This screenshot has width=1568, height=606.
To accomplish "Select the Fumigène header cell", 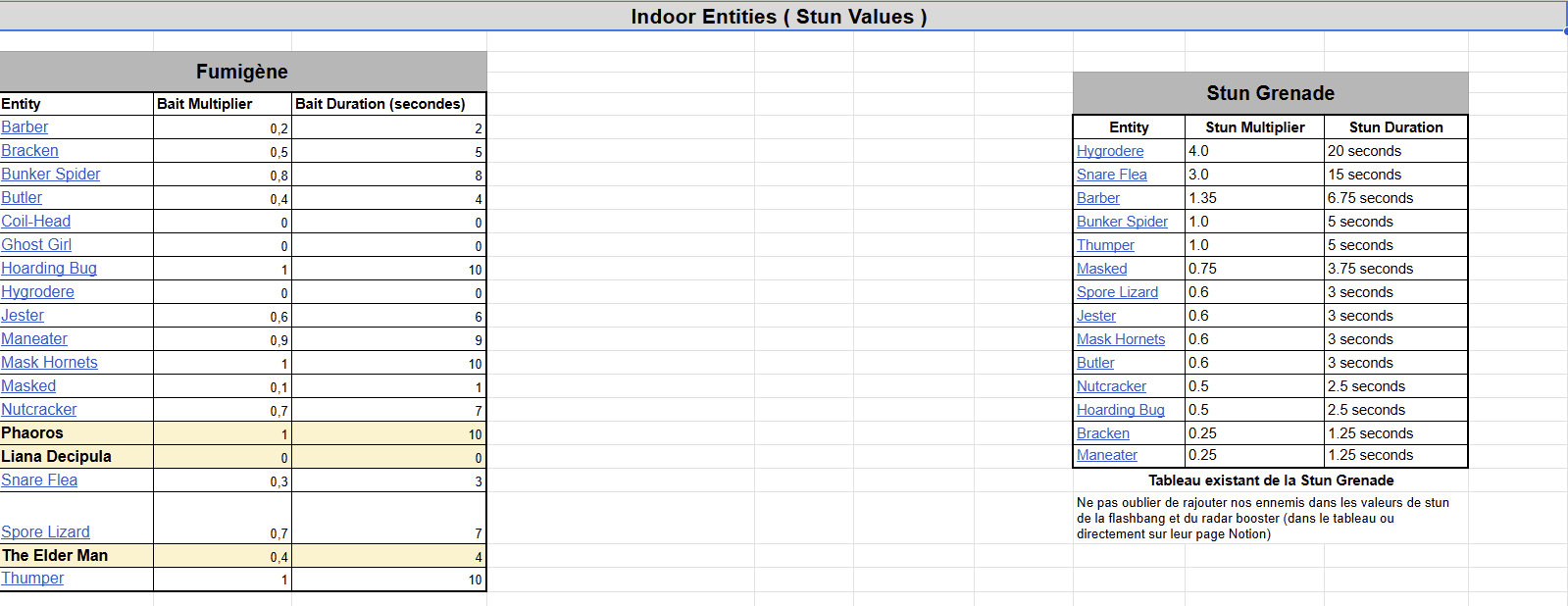I will click(242, 72).
